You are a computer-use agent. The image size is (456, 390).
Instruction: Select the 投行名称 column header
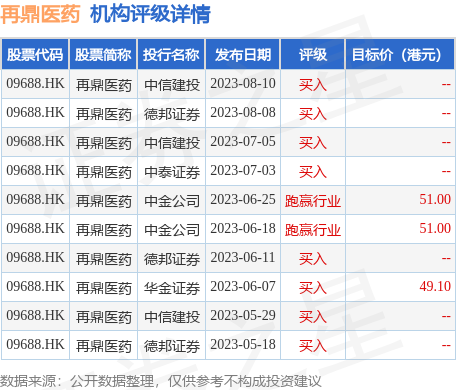click(171, 54)
